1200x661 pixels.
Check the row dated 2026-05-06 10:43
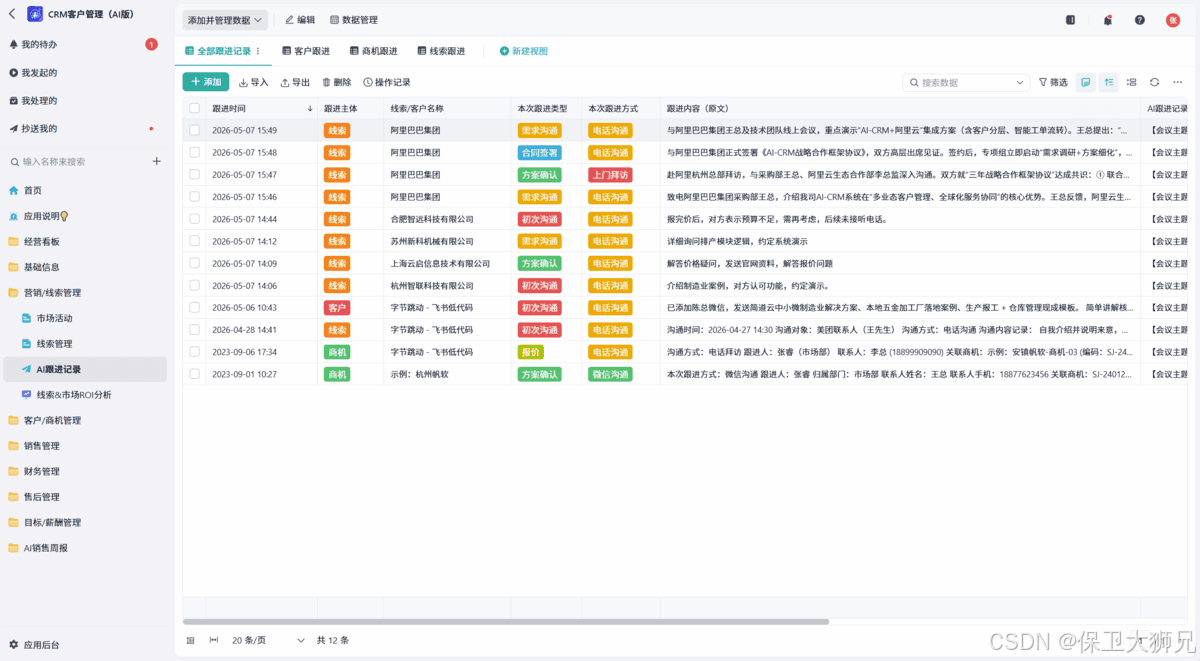pyautogui.click(x=194, y=307)
